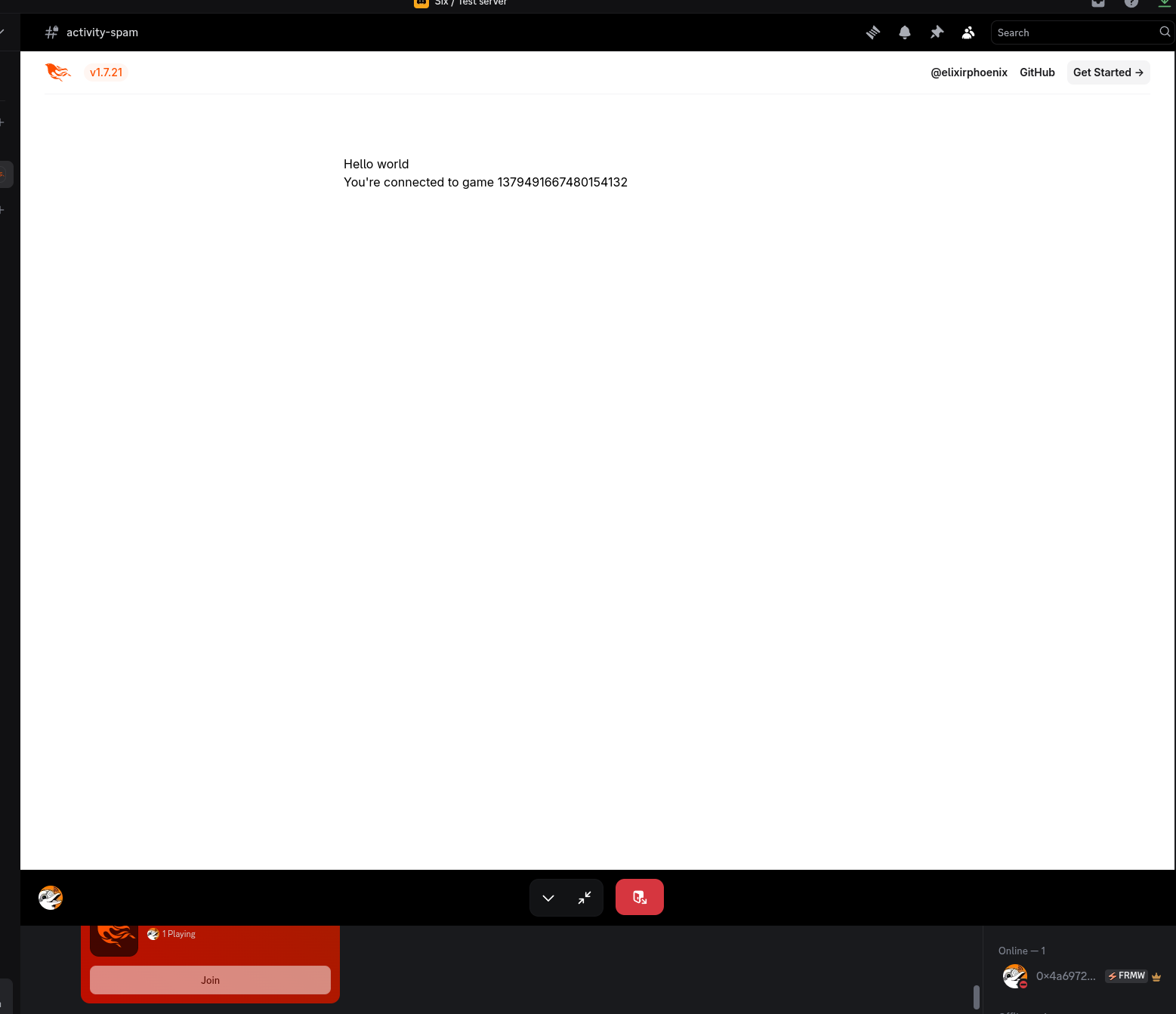The height and width of the screenshot is (1014, 1176).
Task: Open the Help question mark icon
Action: 1131,3
